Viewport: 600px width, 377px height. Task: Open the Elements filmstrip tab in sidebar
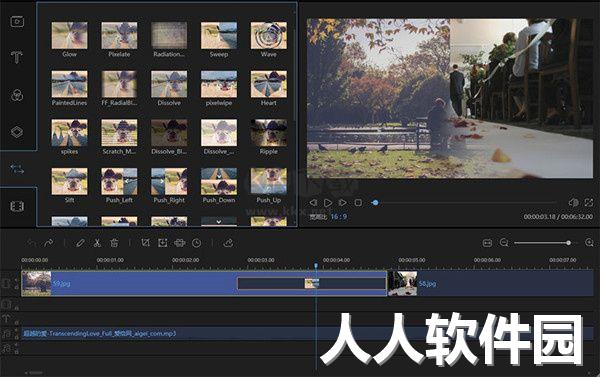pyautogui.click(x=17, y=206)
